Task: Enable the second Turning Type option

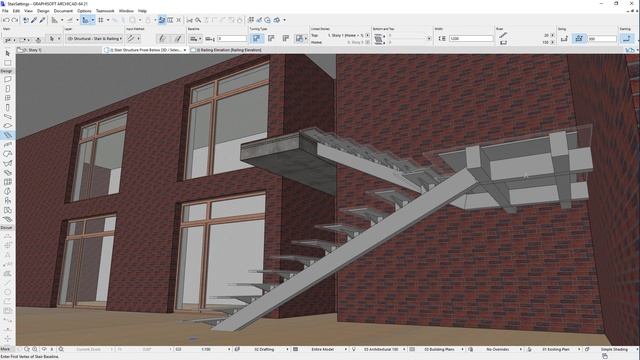Action: pos(271,38)
